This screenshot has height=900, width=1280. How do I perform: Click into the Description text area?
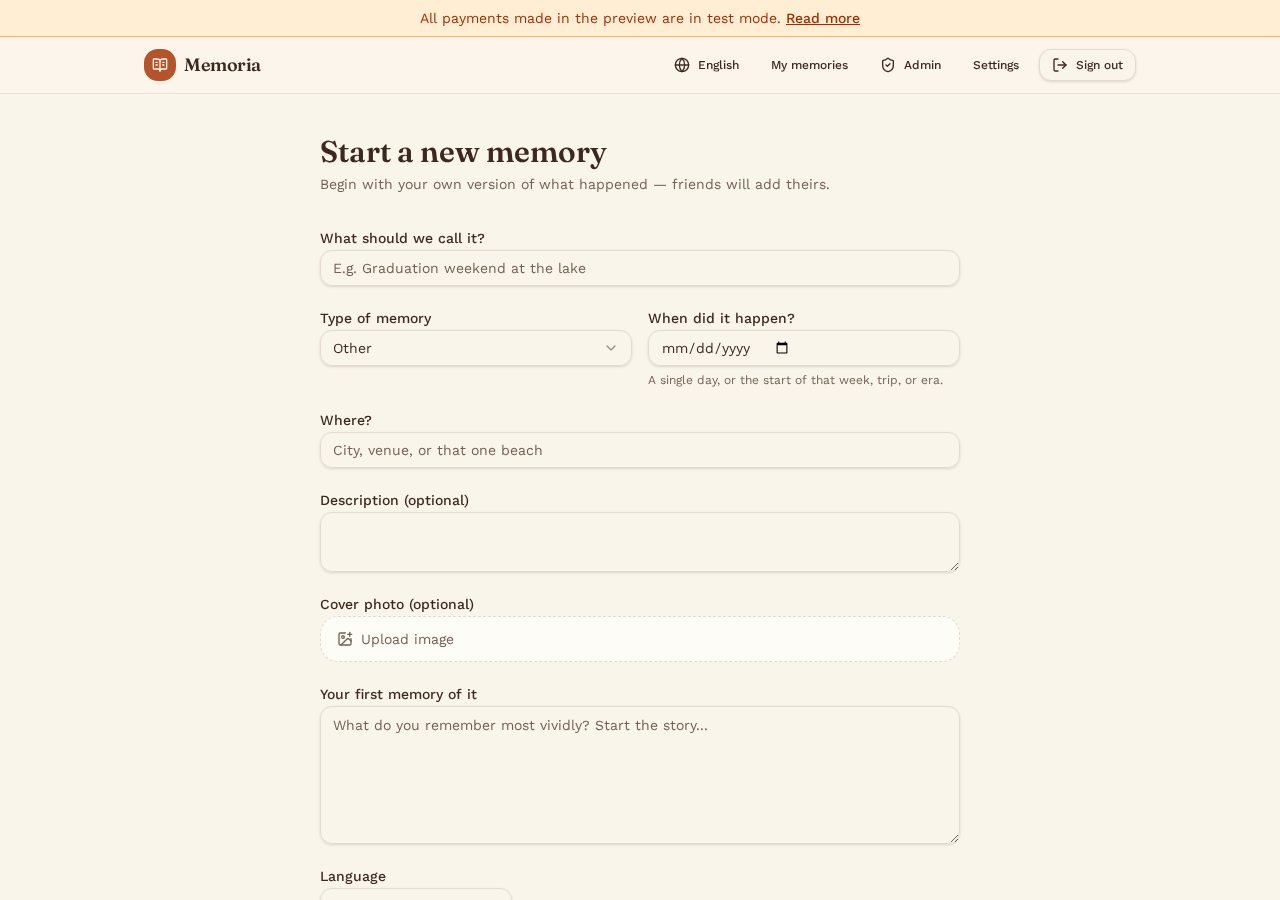pyautogui.click(x=640, y=542)
